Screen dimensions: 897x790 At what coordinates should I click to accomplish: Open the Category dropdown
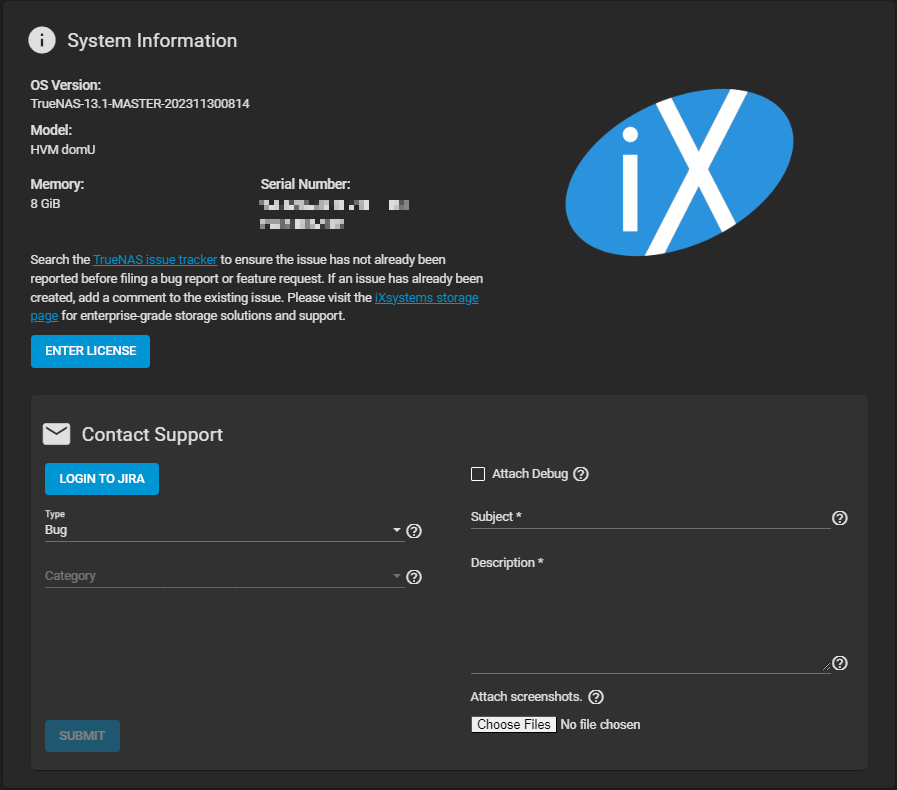pyautogui.click(x=223, y=576)
